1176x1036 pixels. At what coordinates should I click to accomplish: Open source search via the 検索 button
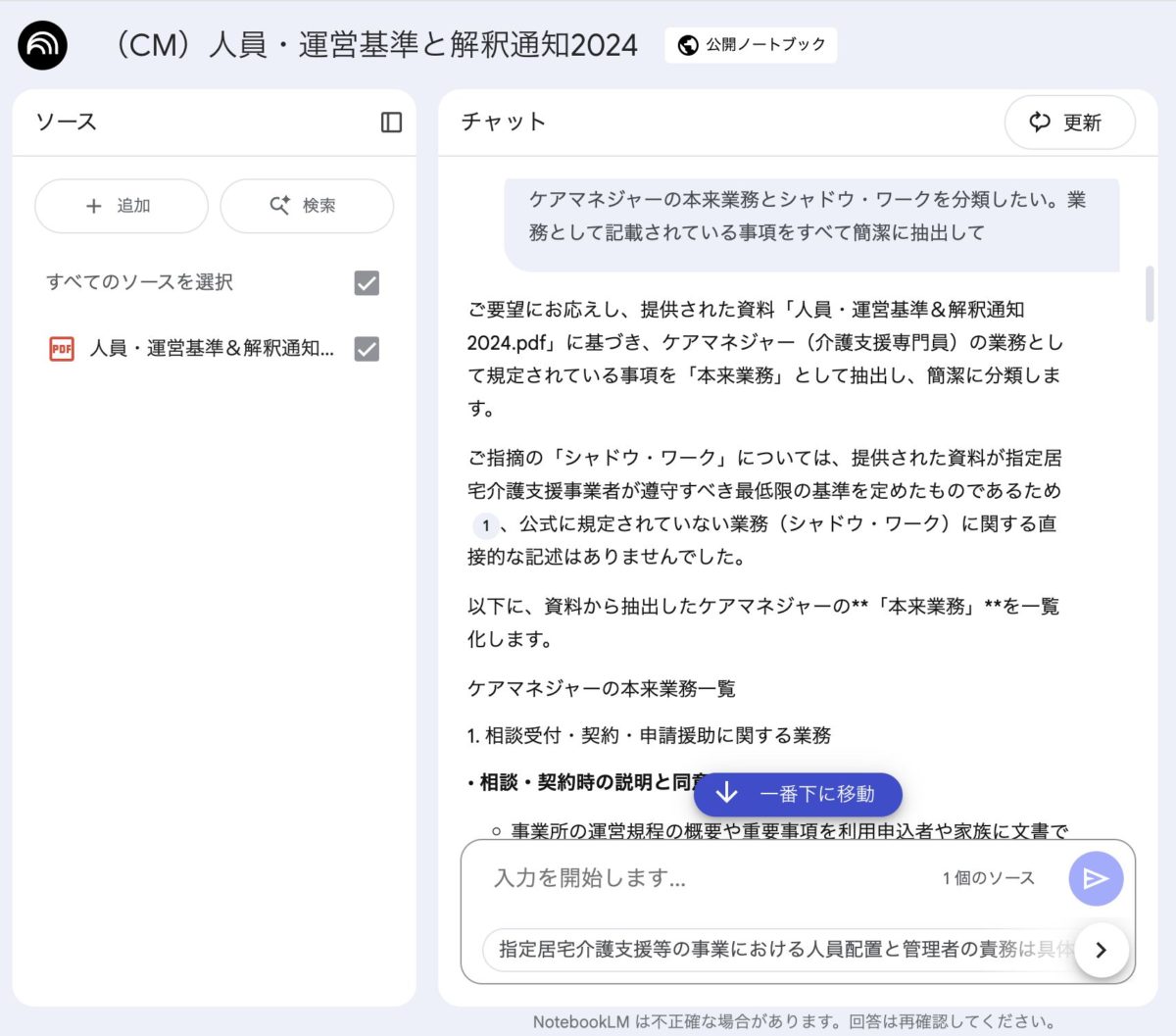[306, 206]
